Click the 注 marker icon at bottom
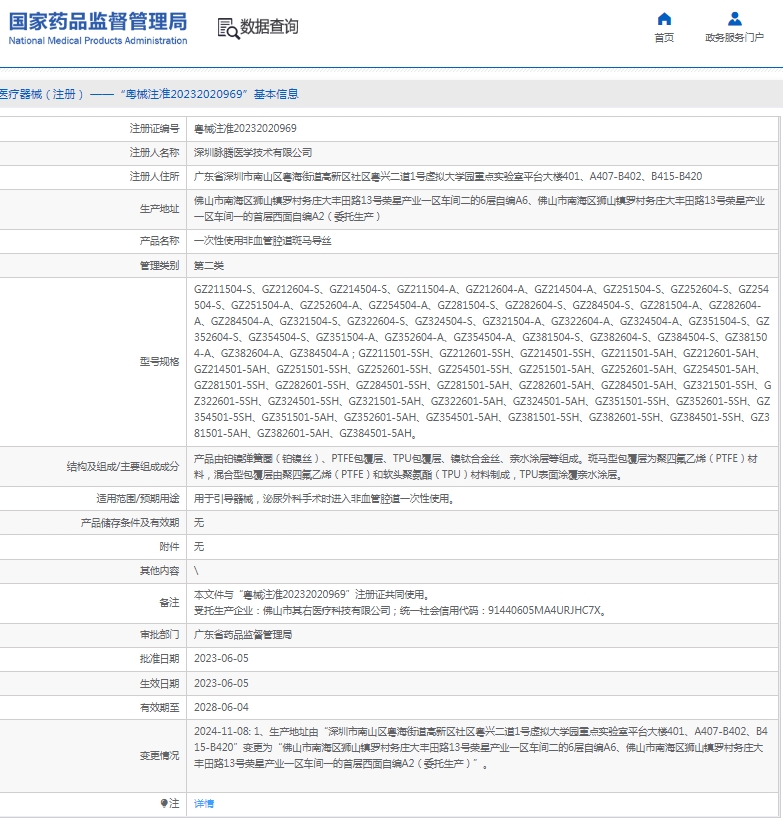The image size is (783, 822). [164, 803]
